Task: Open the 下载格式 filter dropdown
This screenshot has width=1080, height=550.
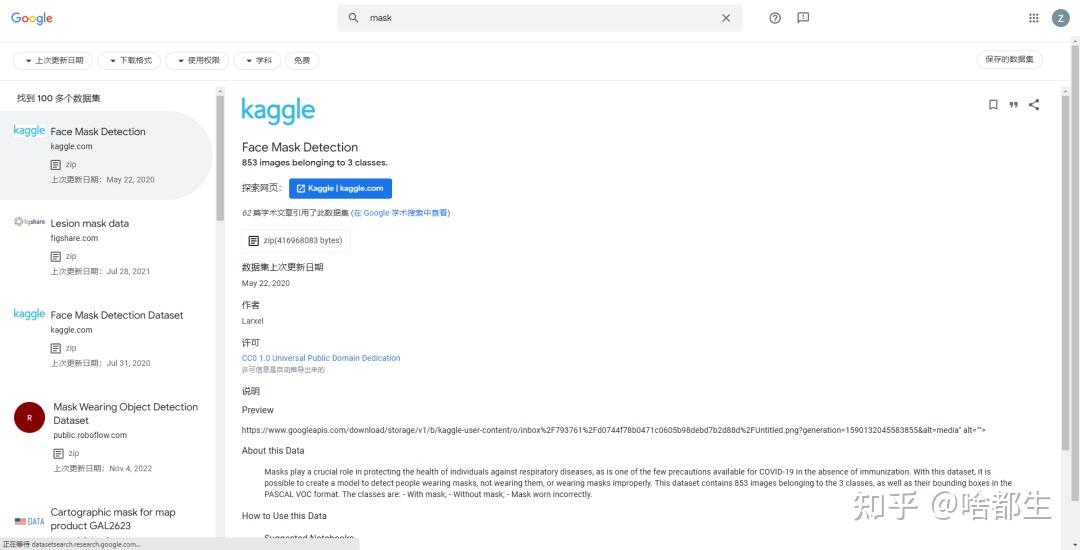Action: 131,61
